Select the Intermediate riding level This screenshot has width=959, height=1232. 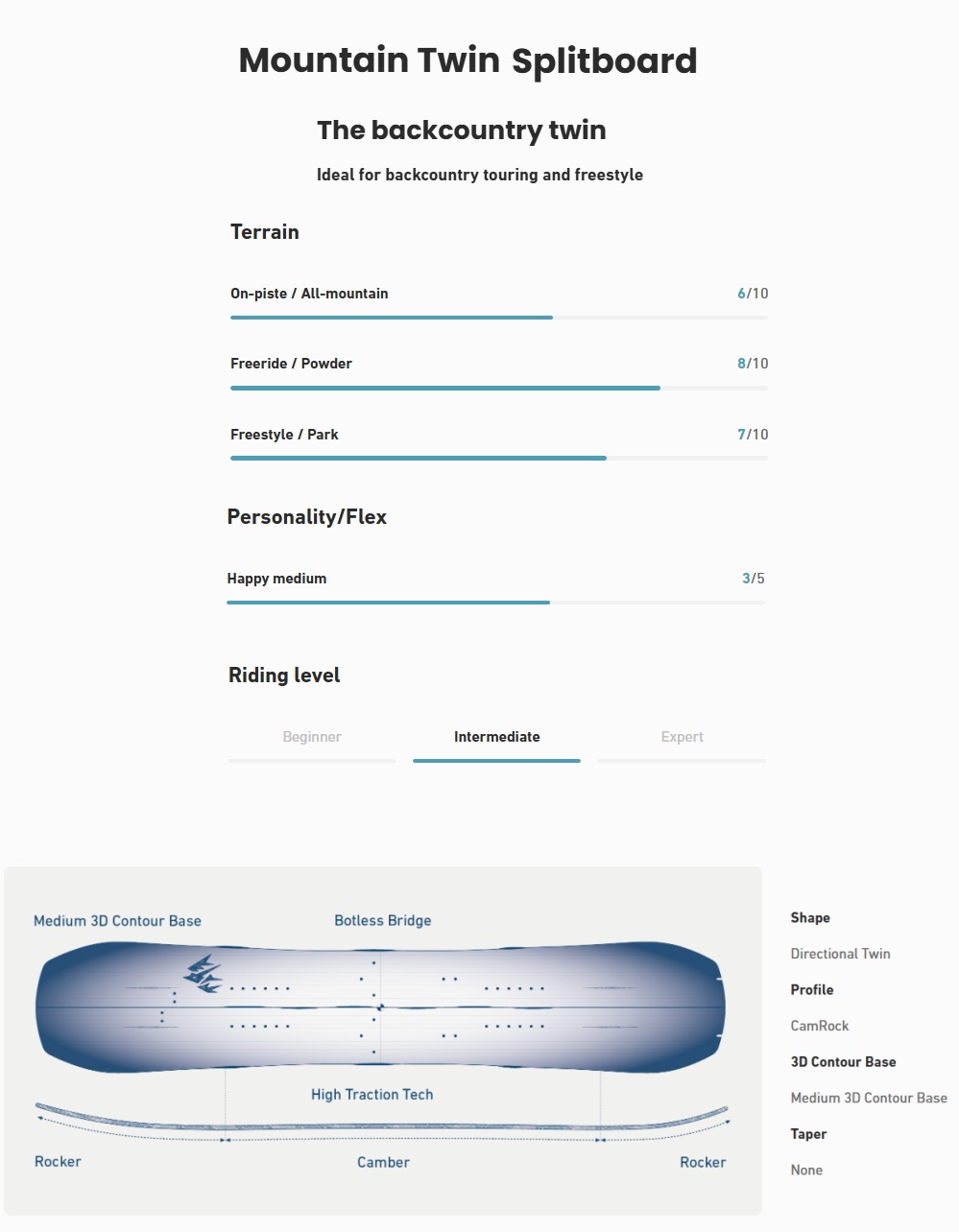pyautogui.click(x=496, y=737)
